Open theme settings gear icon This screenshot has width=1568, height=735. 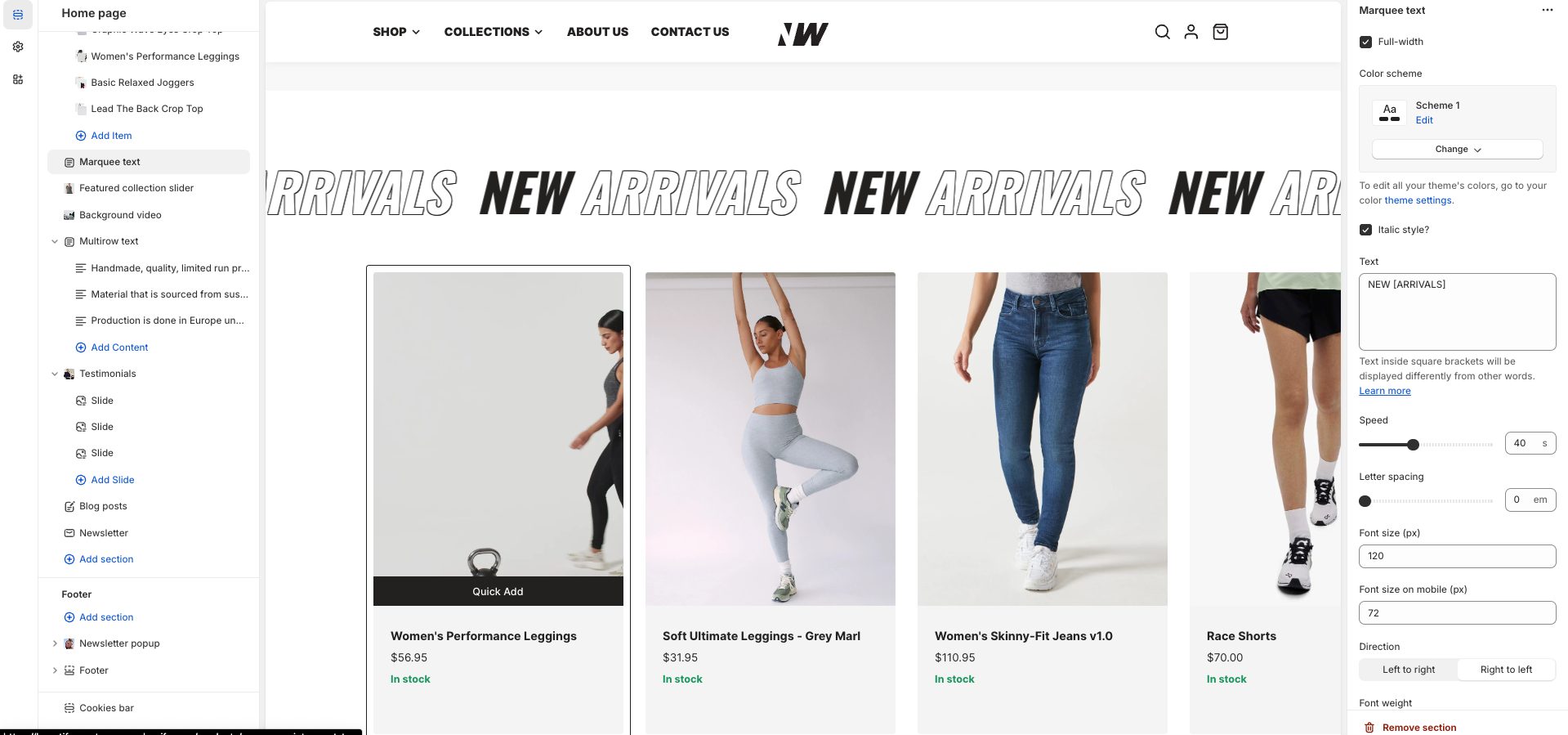(18, 47)
